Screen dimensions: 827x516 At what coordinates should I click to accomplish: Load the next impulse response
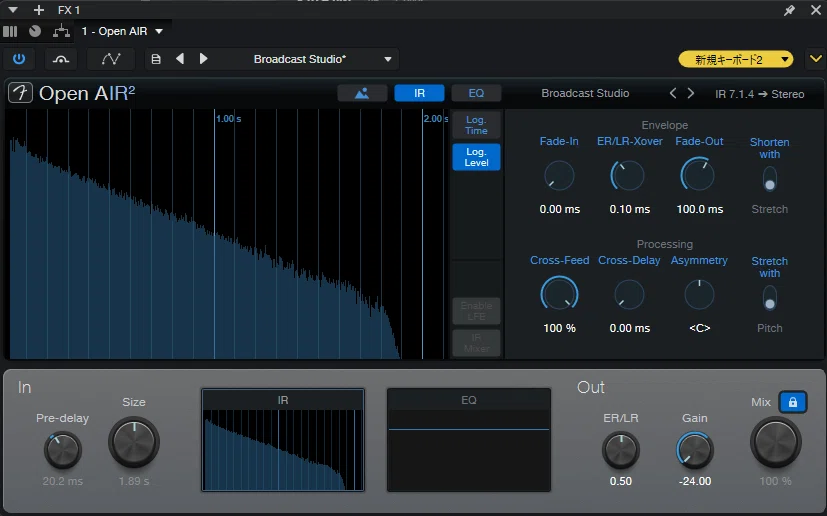691,93
